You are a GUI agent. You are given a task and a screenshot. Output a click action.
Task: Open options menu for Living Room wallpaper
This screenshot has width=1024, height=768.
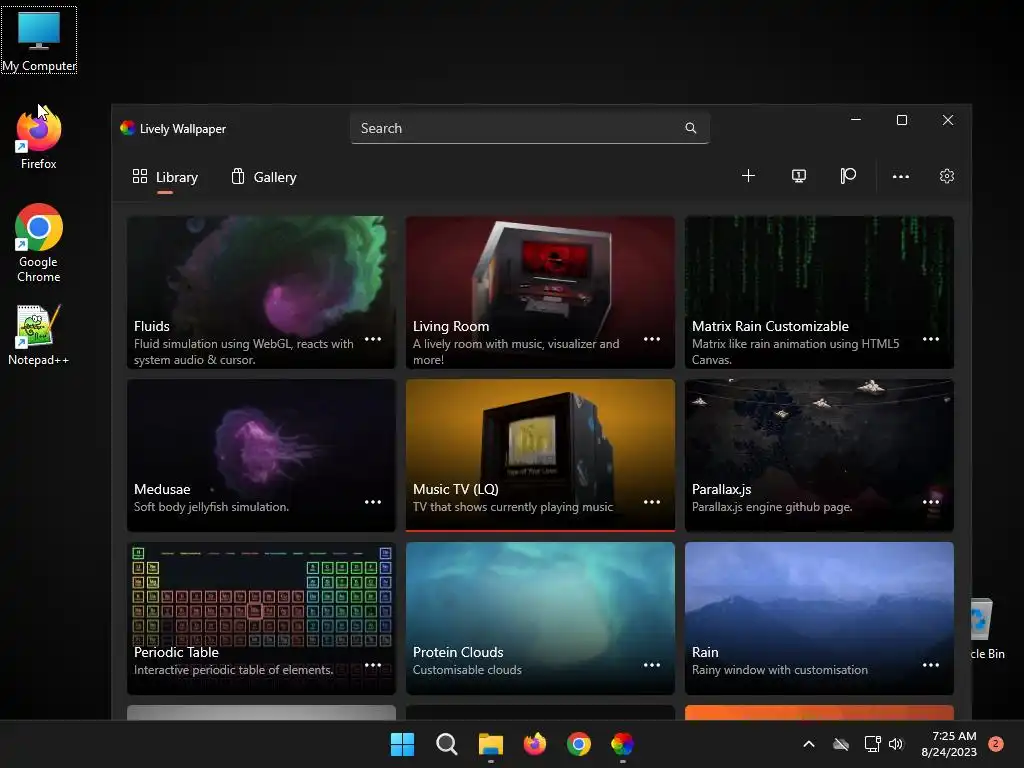tap(652, 339)
